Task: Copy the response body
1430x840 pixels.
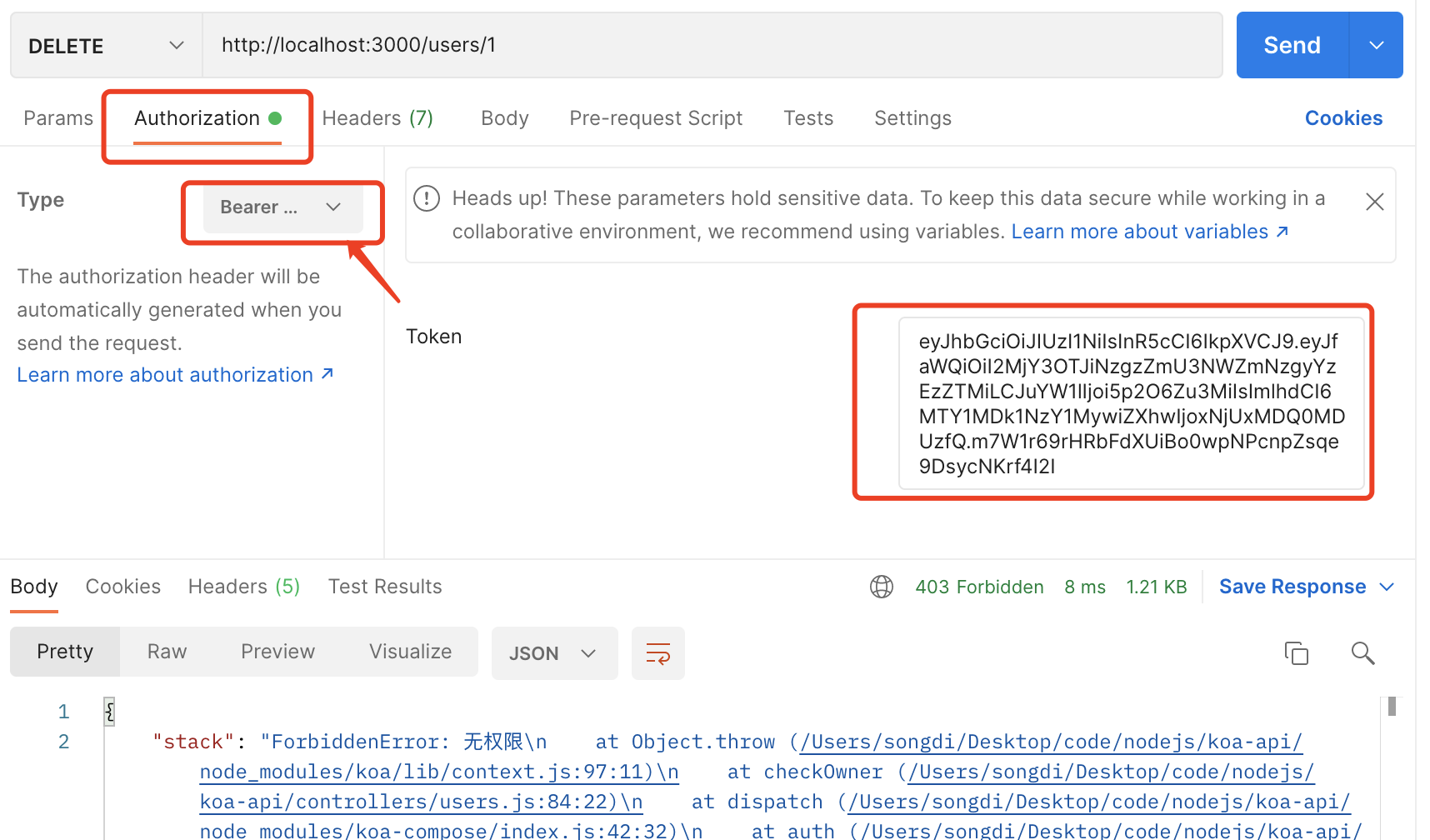Action: 1297,652
